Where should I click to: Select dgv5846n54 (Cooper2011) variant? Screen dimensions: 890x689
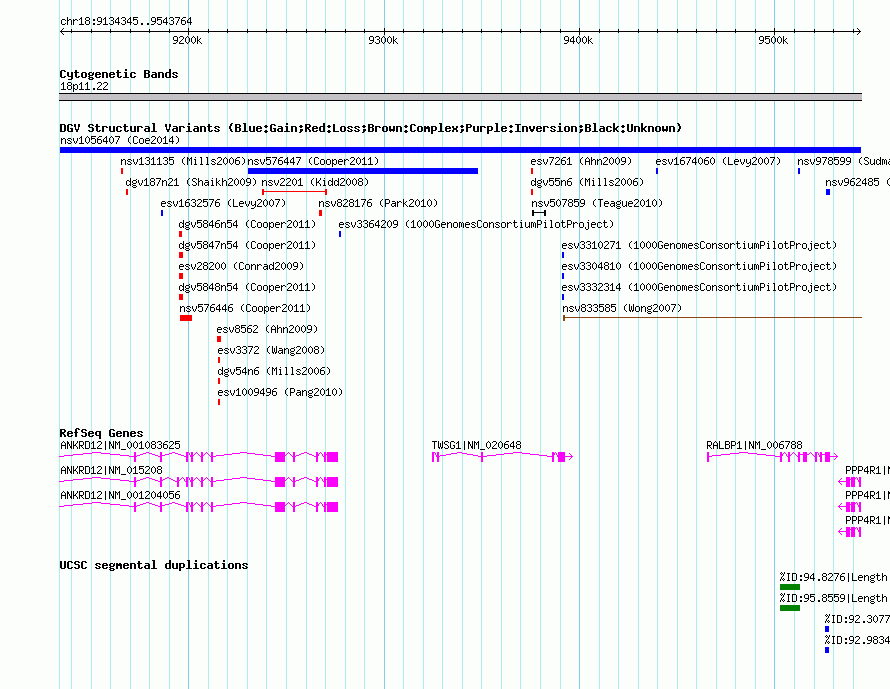(x=247, y=224)
